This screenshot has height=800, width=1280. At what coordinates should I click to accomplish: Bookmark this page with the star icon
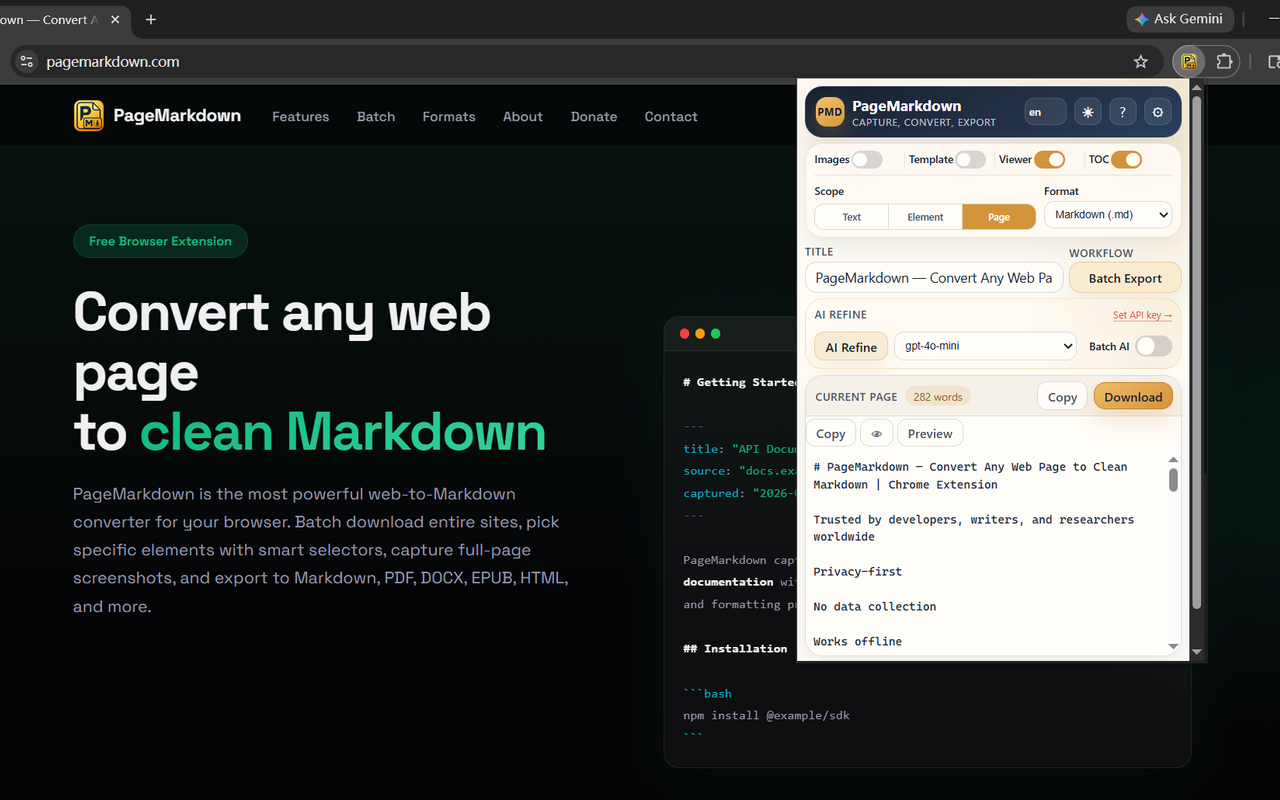coord(1141,62)
